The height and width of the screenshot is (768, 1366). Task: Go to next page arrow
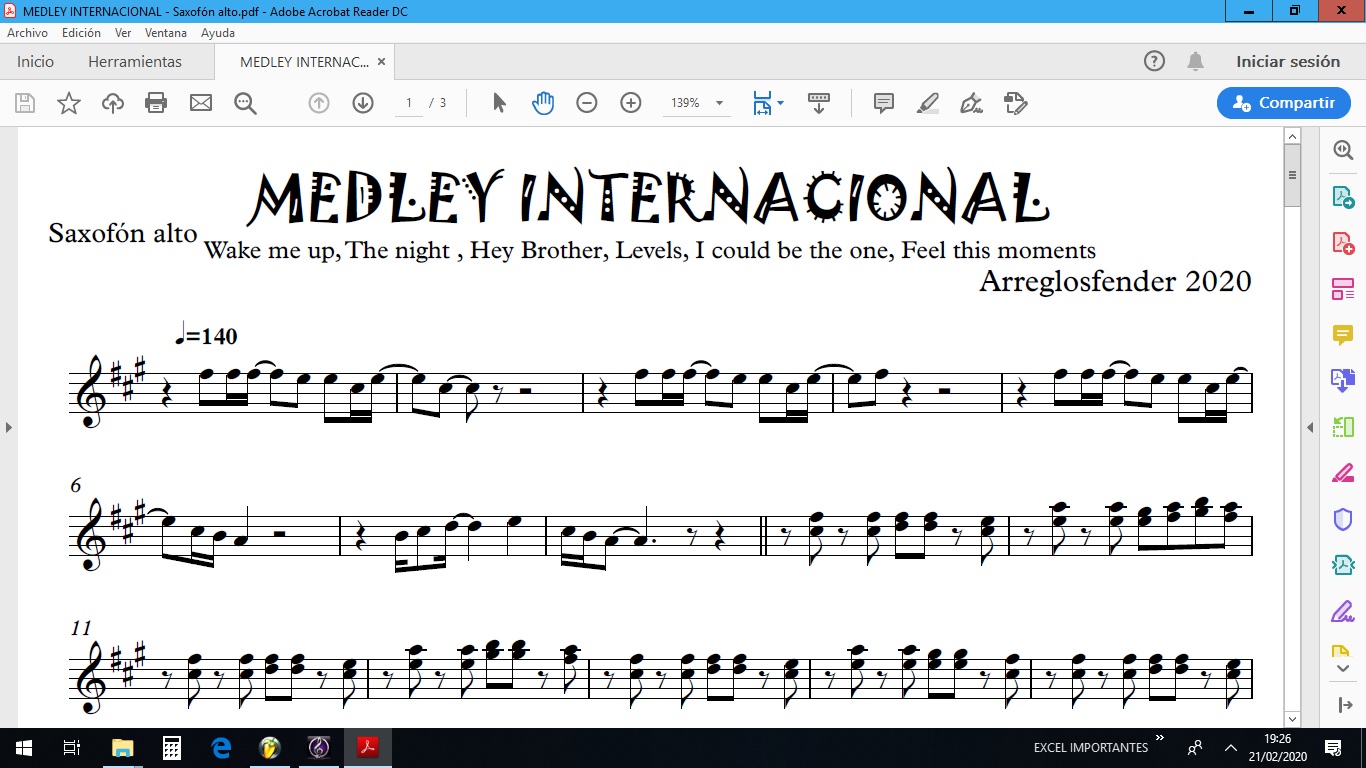(363, 103)
